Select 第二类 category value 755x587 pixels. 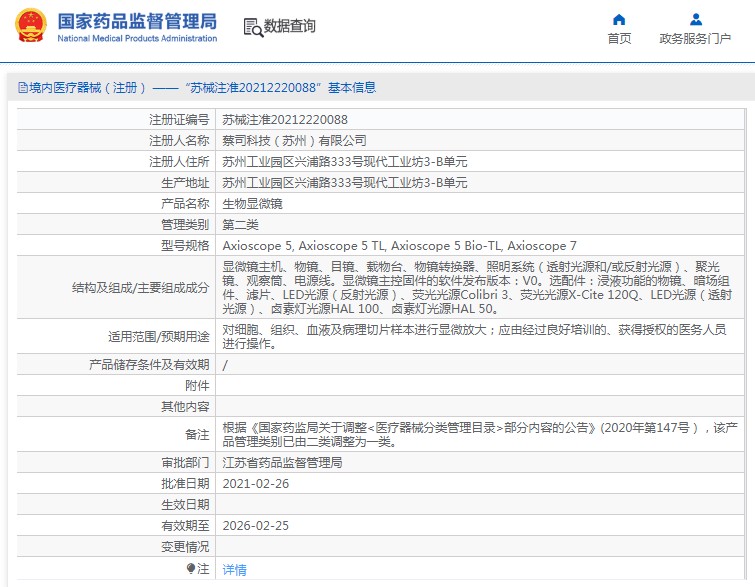click(240, 224)
